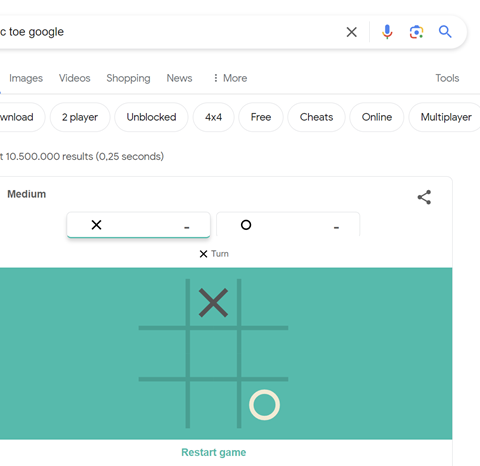Choose the X player score tab

click(138, 225)
